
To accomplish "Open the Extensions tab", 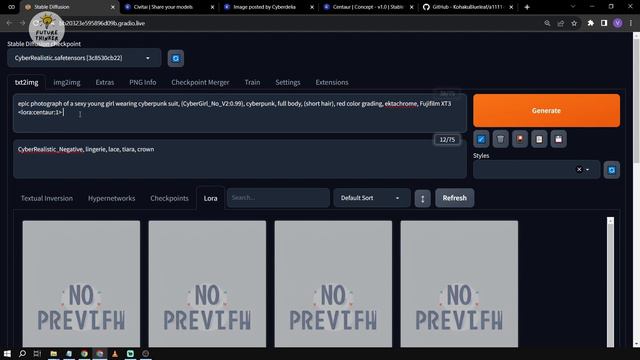I will click(332, 82).
